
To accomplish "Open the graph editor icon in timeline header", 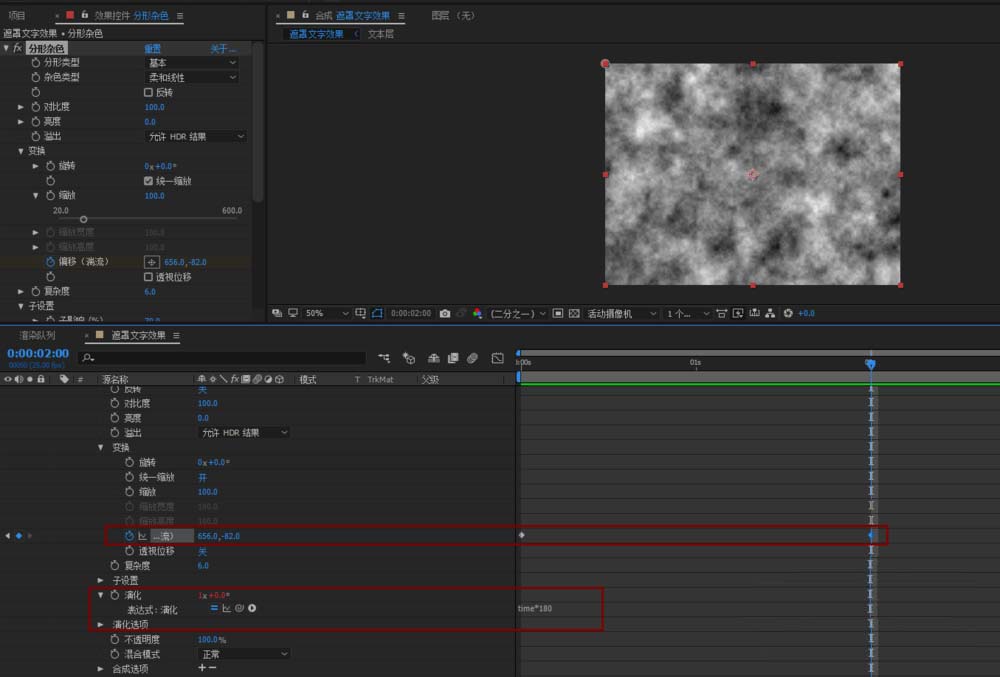I will (497, 358).
